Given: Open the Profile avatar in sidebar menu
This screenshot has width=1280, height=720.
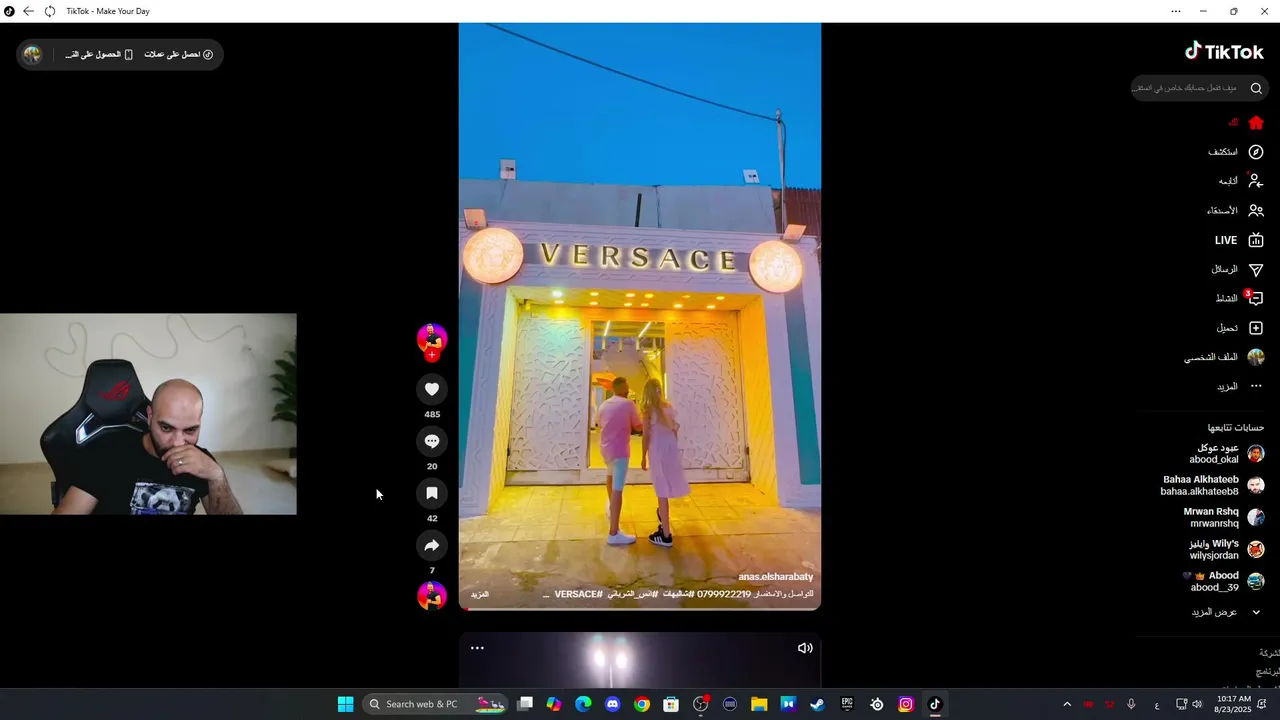Looking at the screenshot, I should 1256,357.
